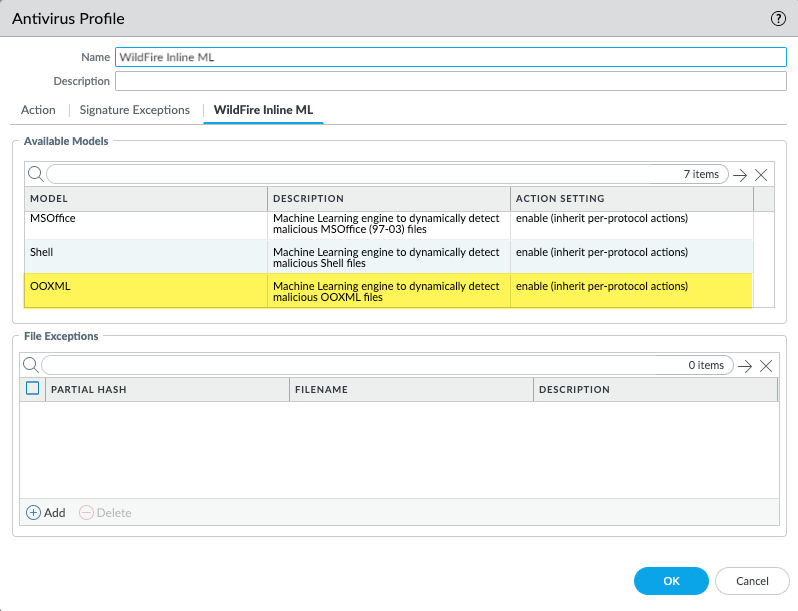Focus the Name field with WildFire Inline ML
Viewport: 798px width, 611px height.
pos(450,57)
